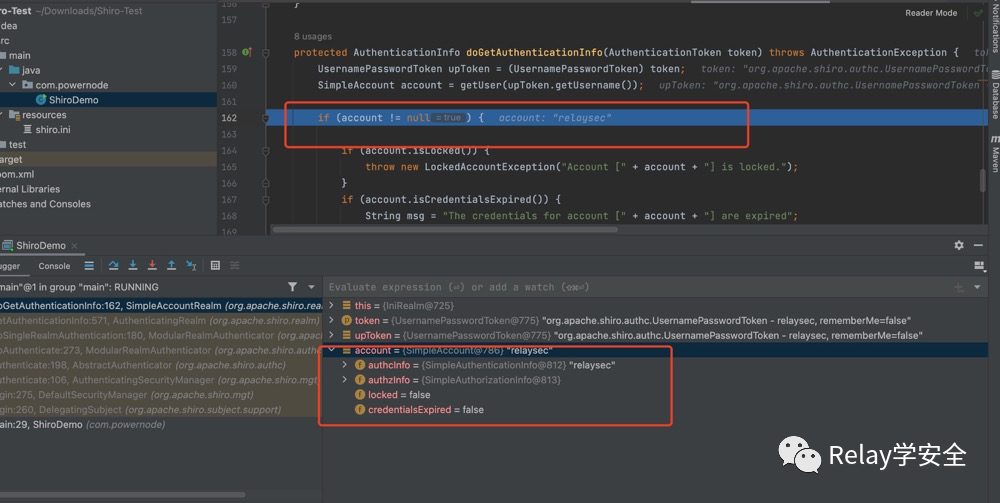The image size is (1000, 503).
Task: Click the editor horizontal scrollbar
Action: coord(445,230)
